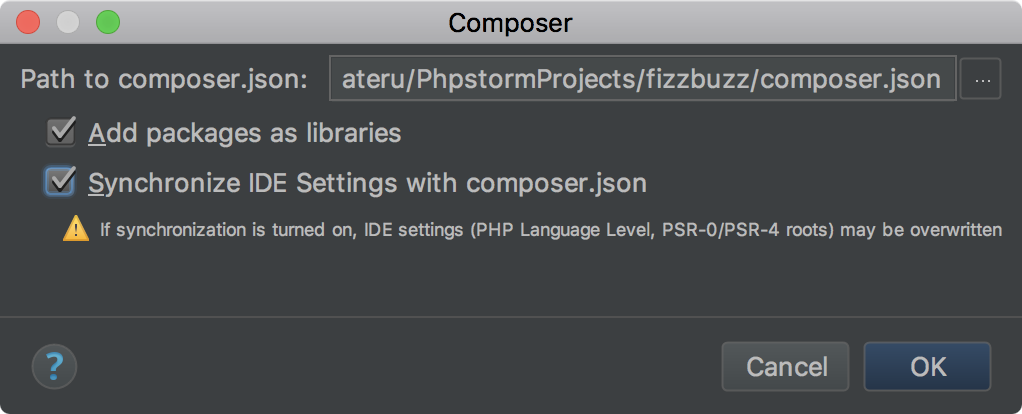Click the 'Composer' window title text
This screenshot has height=414, width=1022.
point(510,21)
